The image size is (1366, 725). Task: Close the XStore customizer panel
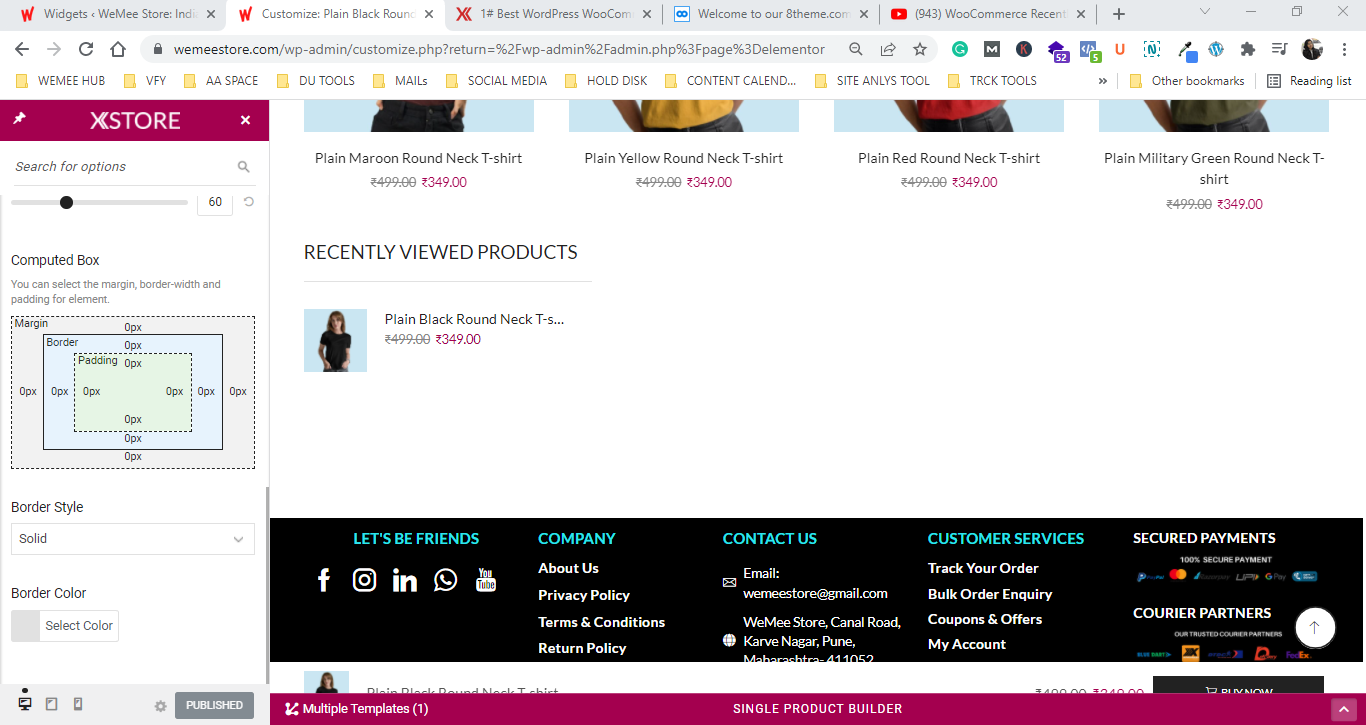tap(245, 120)
